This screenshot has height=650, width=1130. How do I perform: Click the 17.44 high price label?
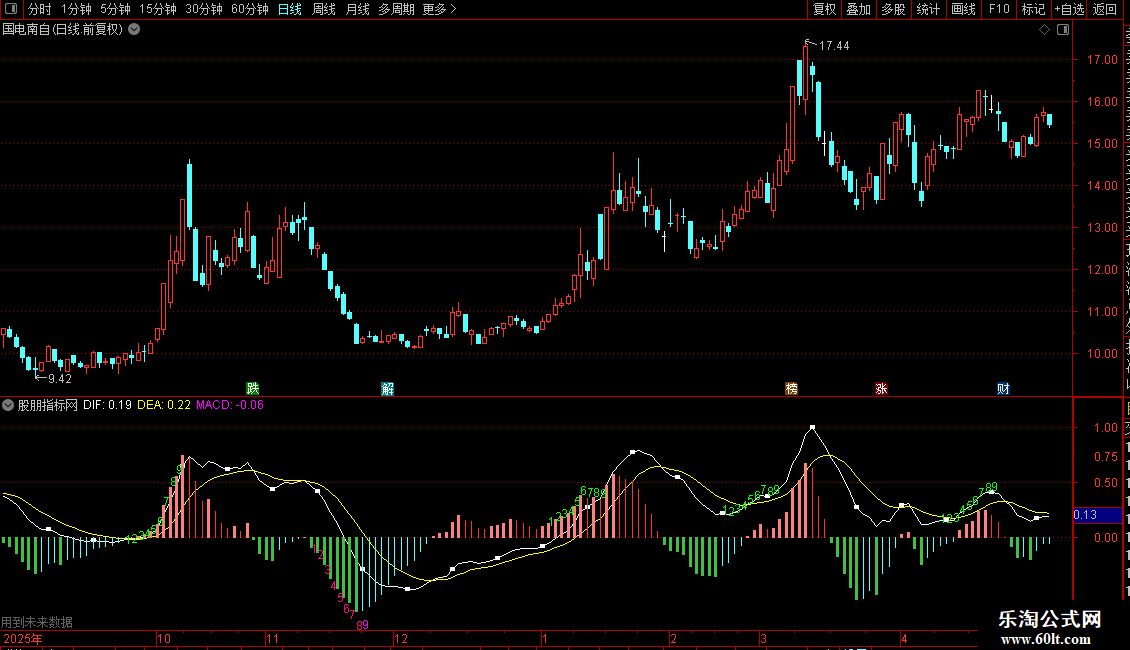click(x=834, y=45)
